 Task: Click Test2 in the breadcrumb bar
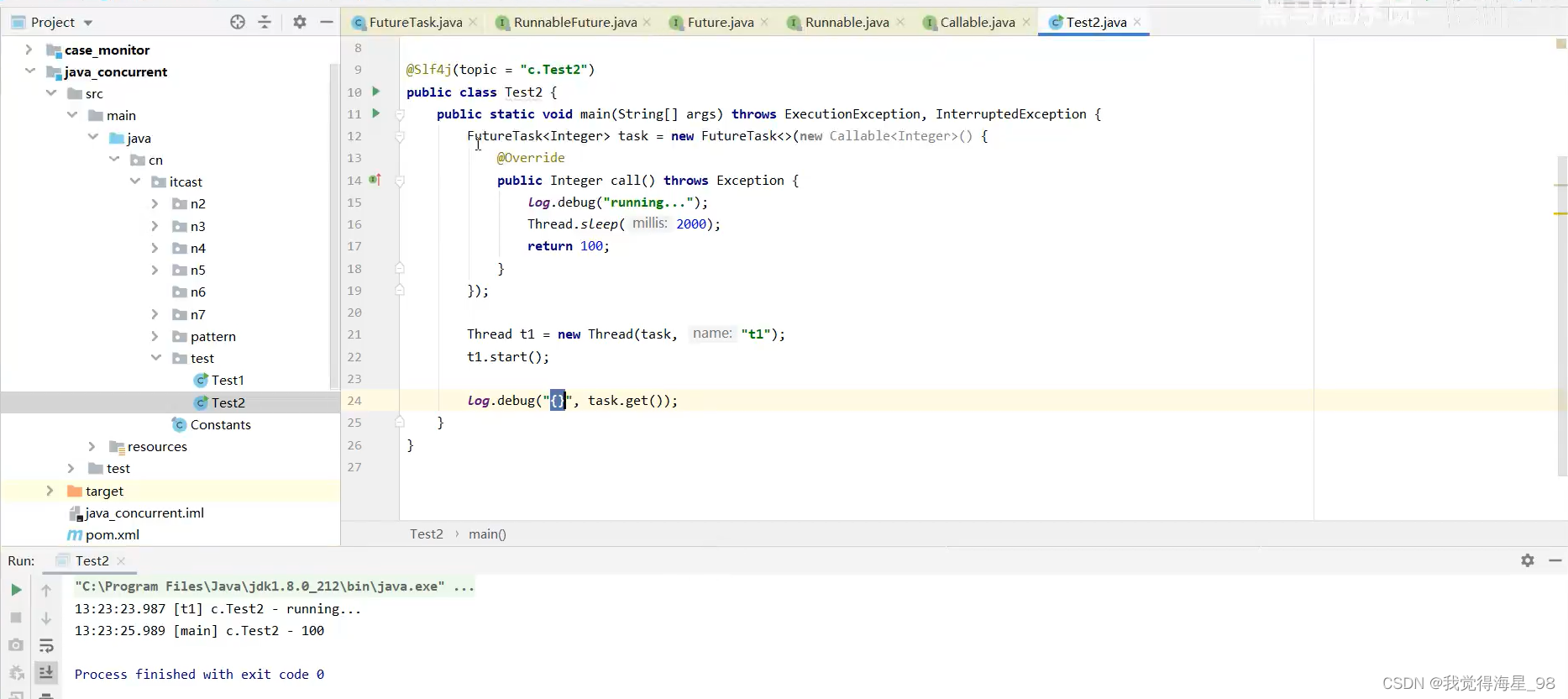(427, 533)
